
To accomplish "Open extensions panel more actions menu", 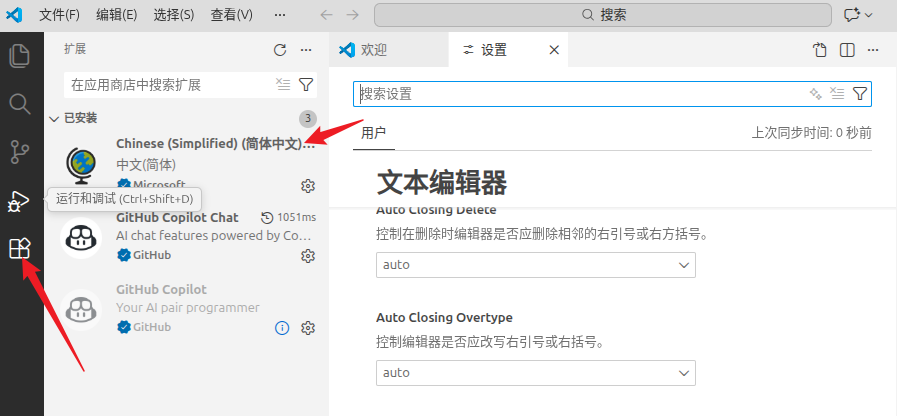I will tap(306, 50).
